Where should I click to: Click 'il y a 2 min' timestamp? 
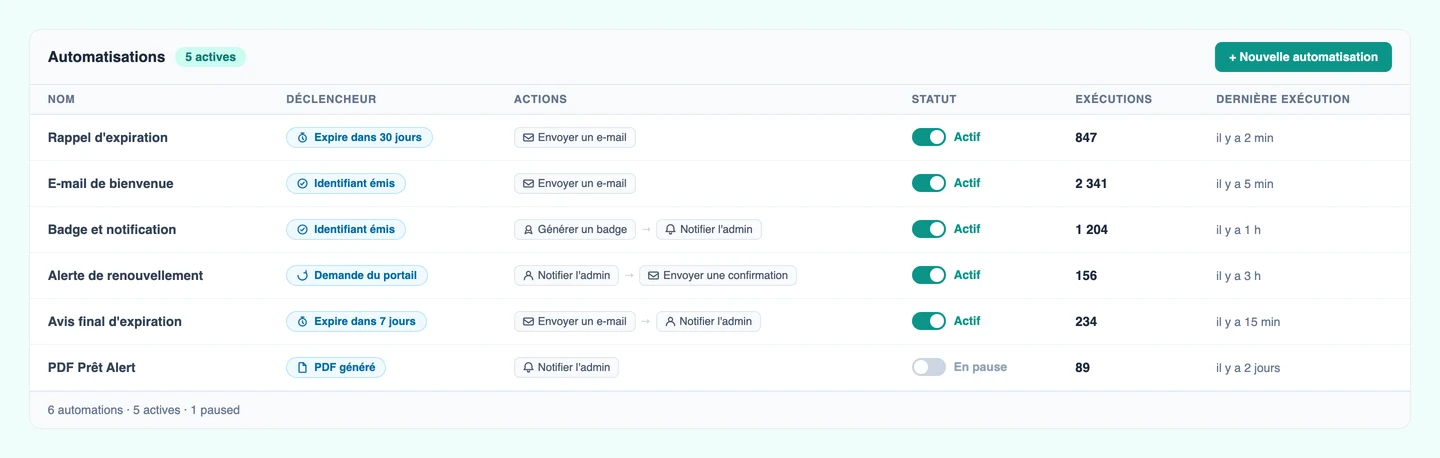pyautogui.click(x=1245, y=138)
